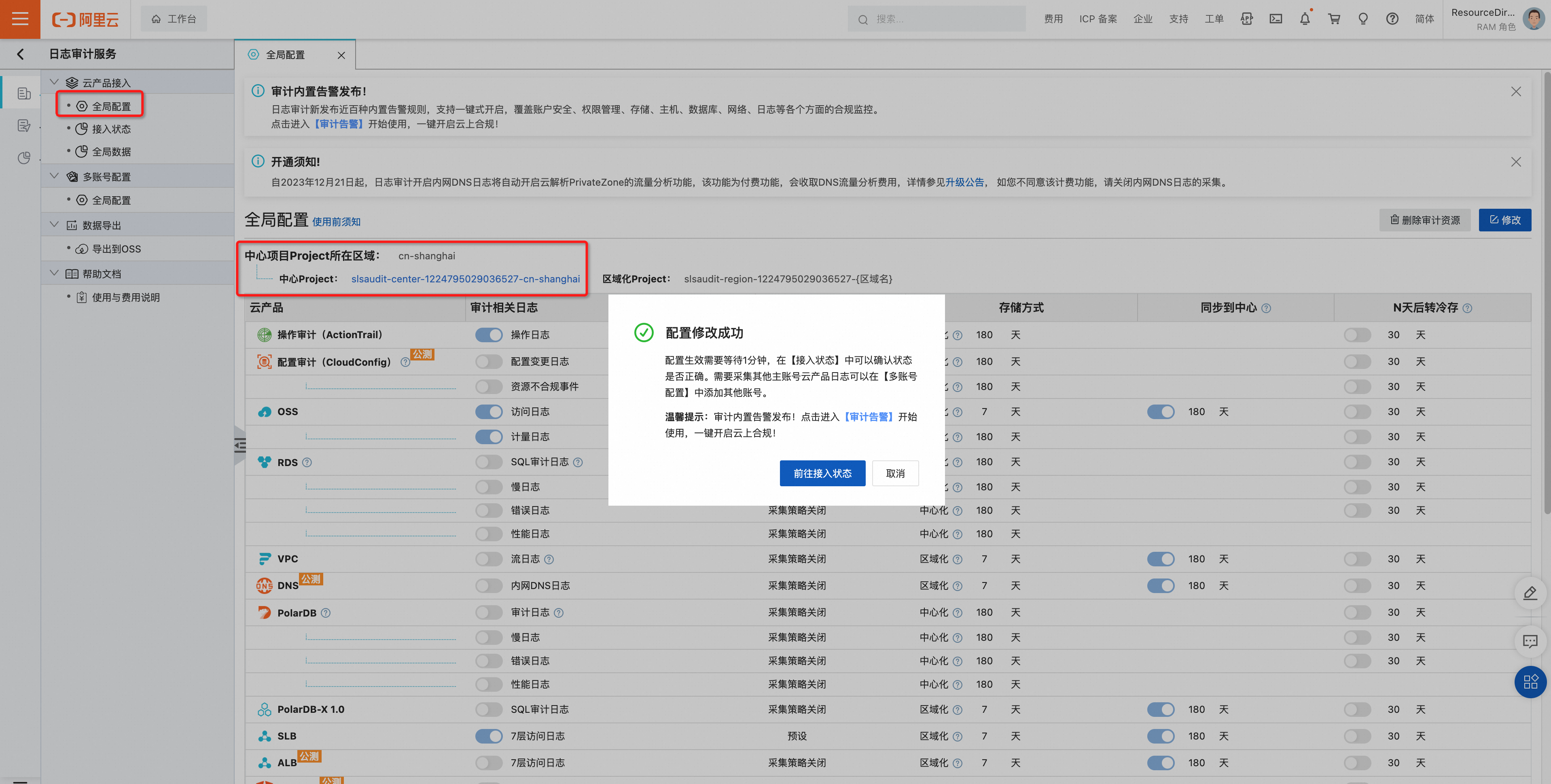The height and width of the screenshot is (784, 1551).
Task: Open the ResourceDir account menu
Action: tap(1483, 19)
